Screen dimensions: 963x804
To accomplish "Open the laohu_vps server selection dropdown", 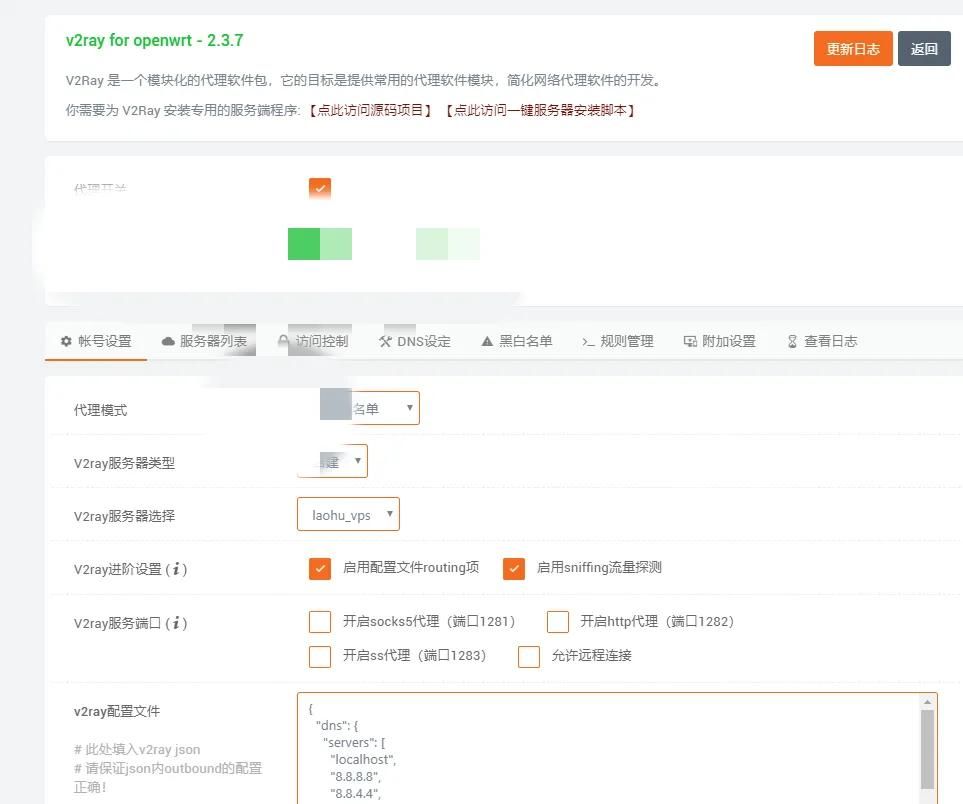I will click(348, 514).
